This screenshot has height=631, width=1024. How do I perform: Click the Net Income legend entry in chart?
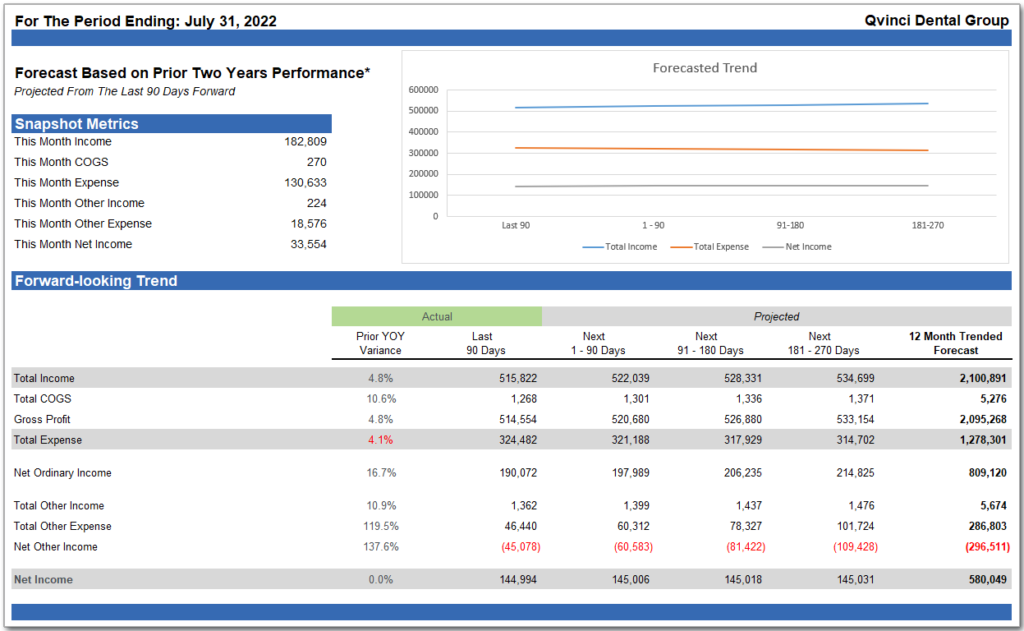(x=797, y=247)
